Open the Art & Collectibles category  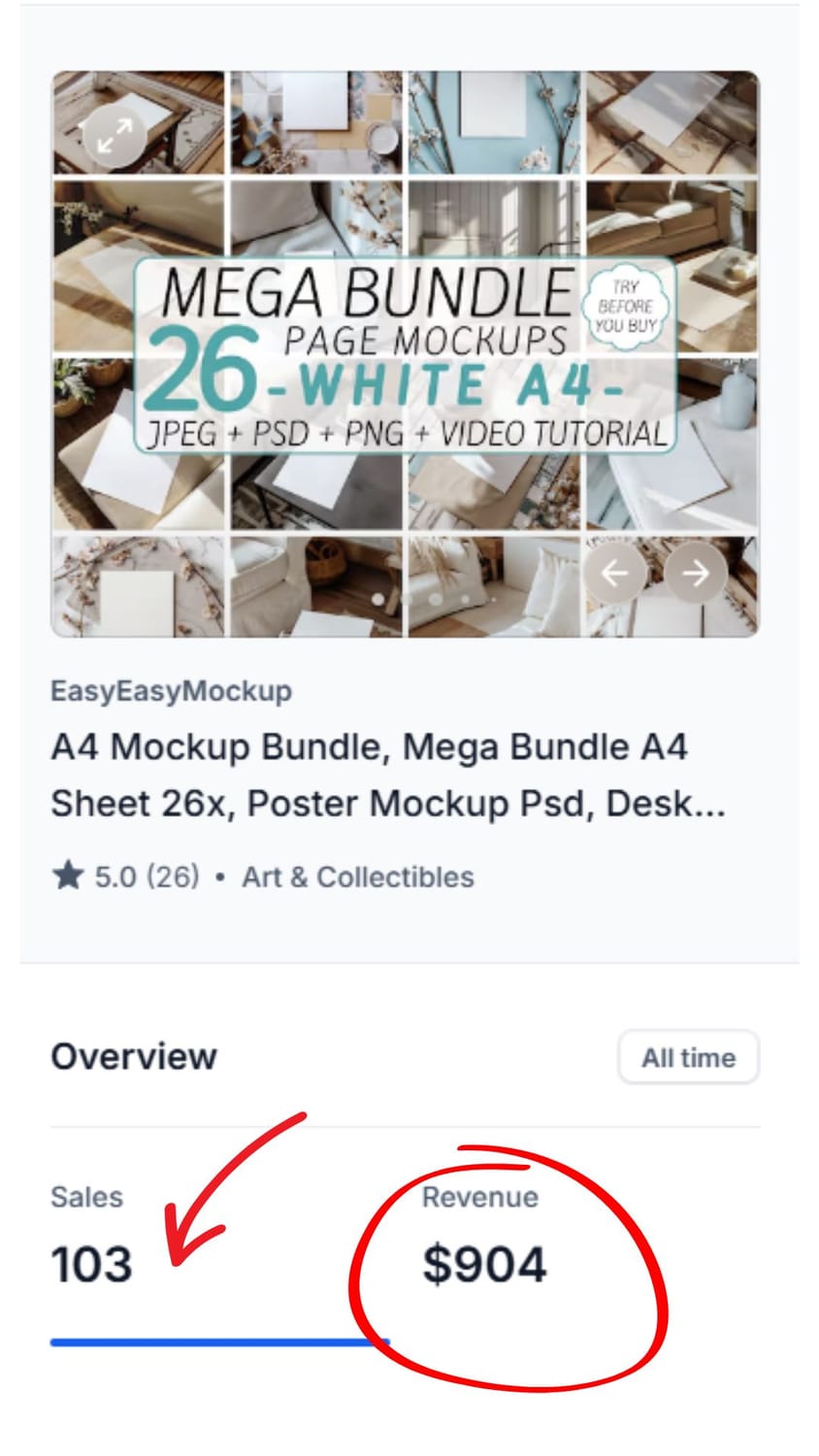point(358,877)
